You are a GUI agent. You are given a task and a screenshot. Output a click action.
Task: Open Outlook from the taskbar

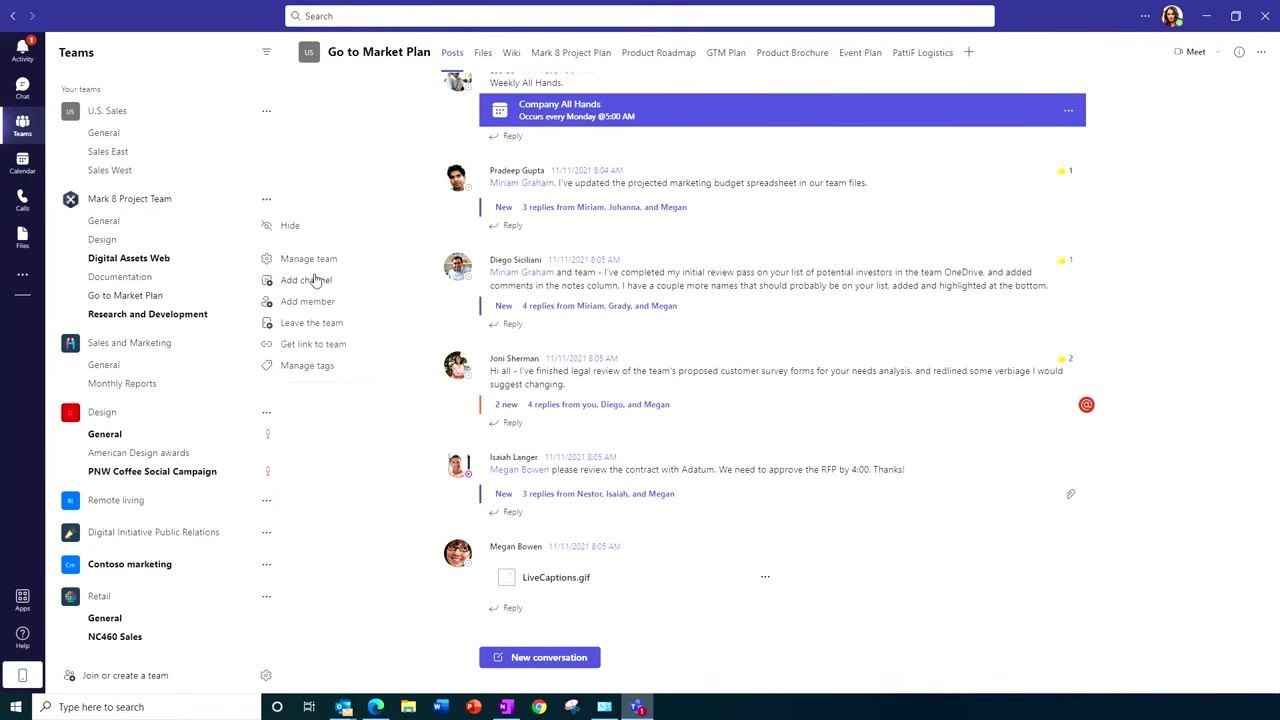[343, 707]
